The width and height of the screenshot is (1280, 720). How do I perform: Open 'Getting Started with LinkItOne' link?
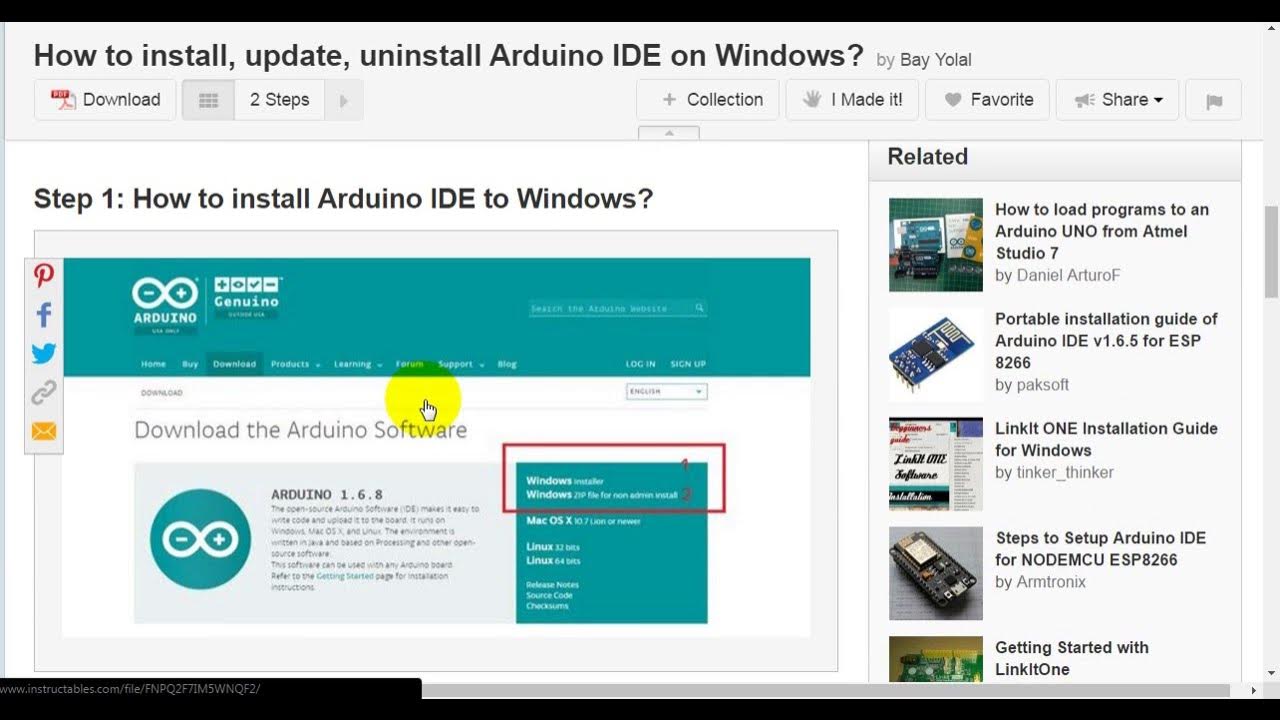point(1072,658)
